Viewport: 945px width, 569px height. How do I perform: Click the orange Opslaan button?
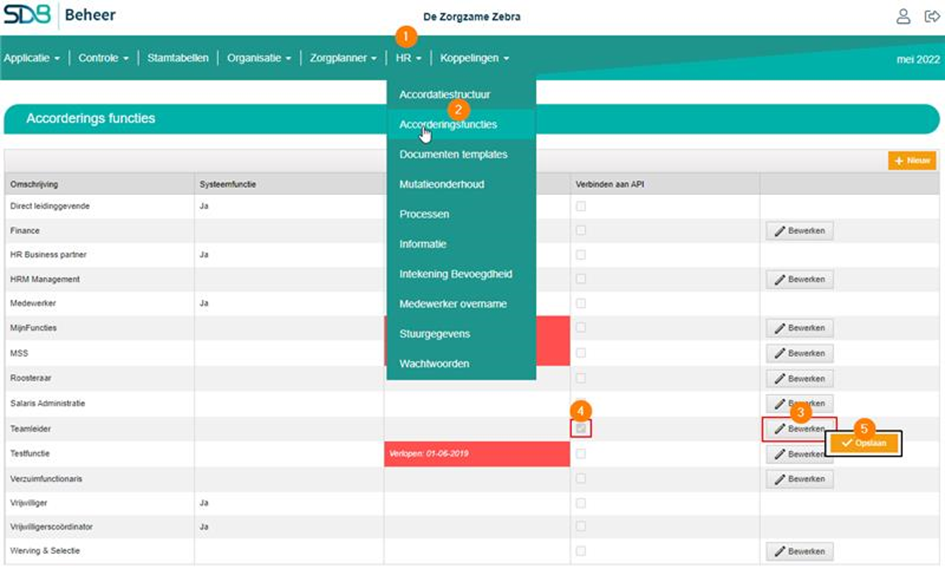click(864, 443)
